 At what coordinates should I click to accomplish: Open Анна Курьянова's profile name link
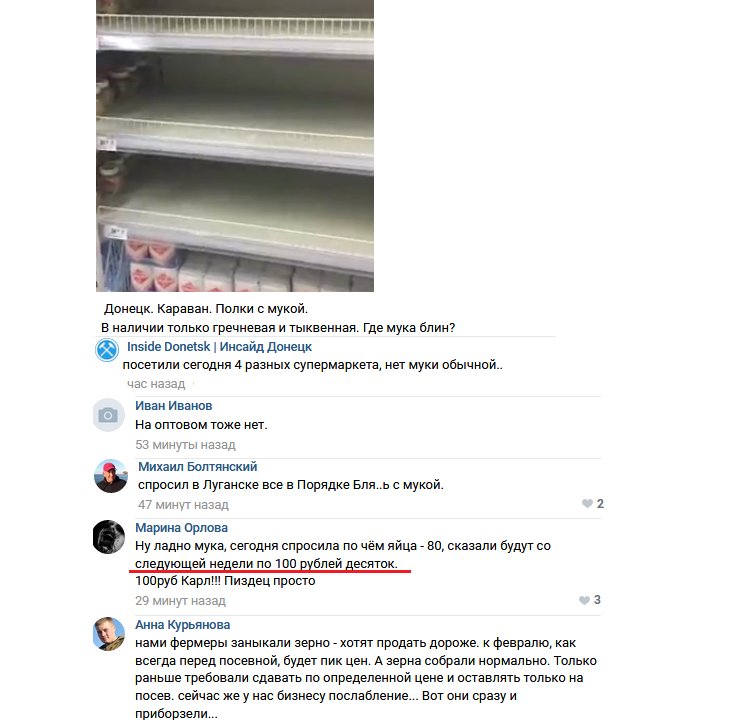(183, 625)
